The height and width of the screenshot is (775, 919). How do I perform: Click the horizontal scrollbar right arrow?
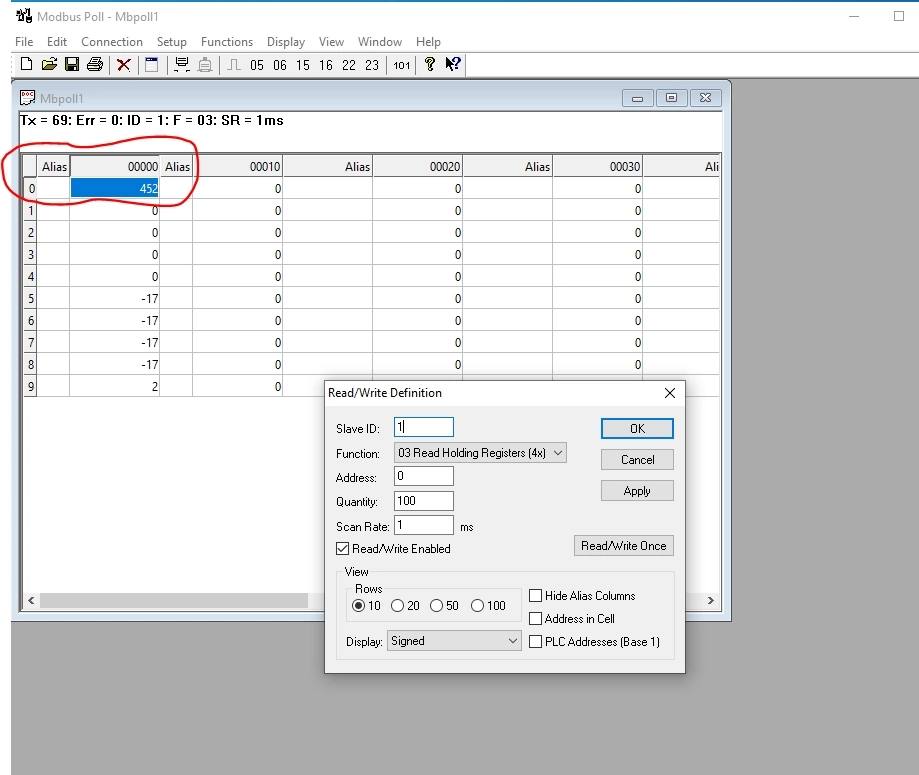pyautogui.click(x=710, y=600)
